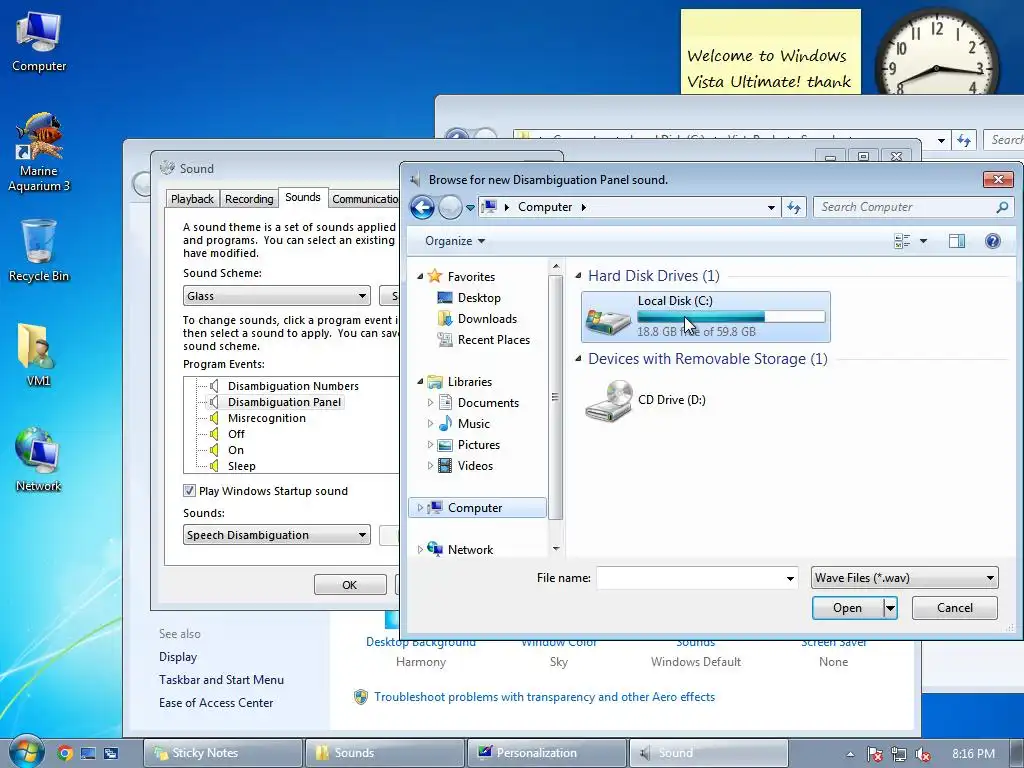Screen dimensions: 1024x768
Task: Toggle Play Windows Startup sound checkbox
Action: tap(189, 490)
